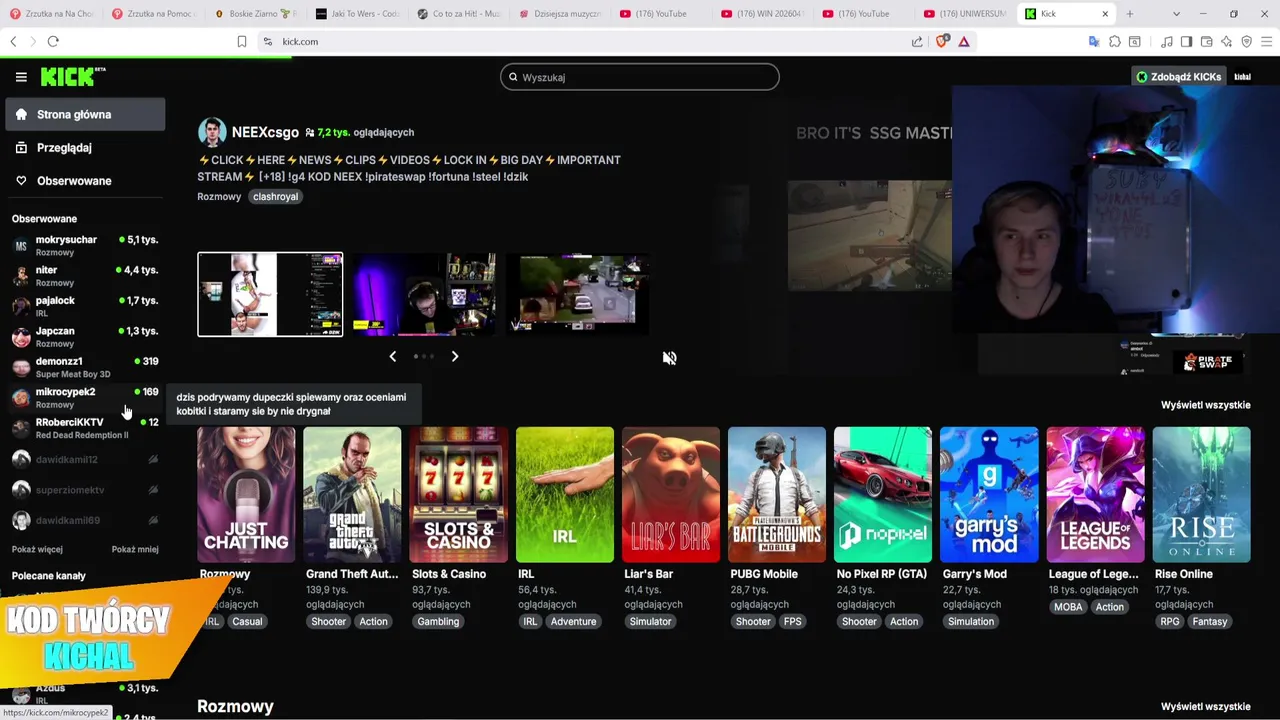1280x720 pixels.
Task: Open niter channel in followed list
Action: tap(85, 276)
